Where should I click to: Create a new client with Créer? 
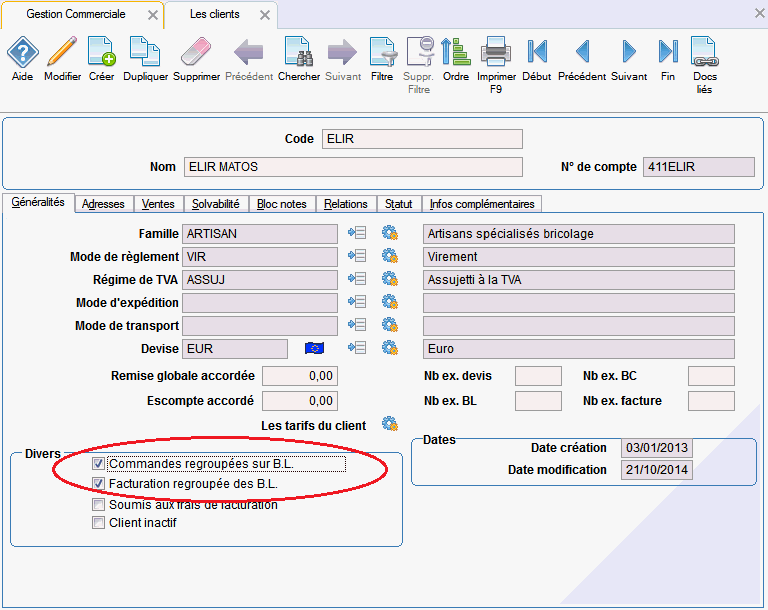click(x=101, y=52)
